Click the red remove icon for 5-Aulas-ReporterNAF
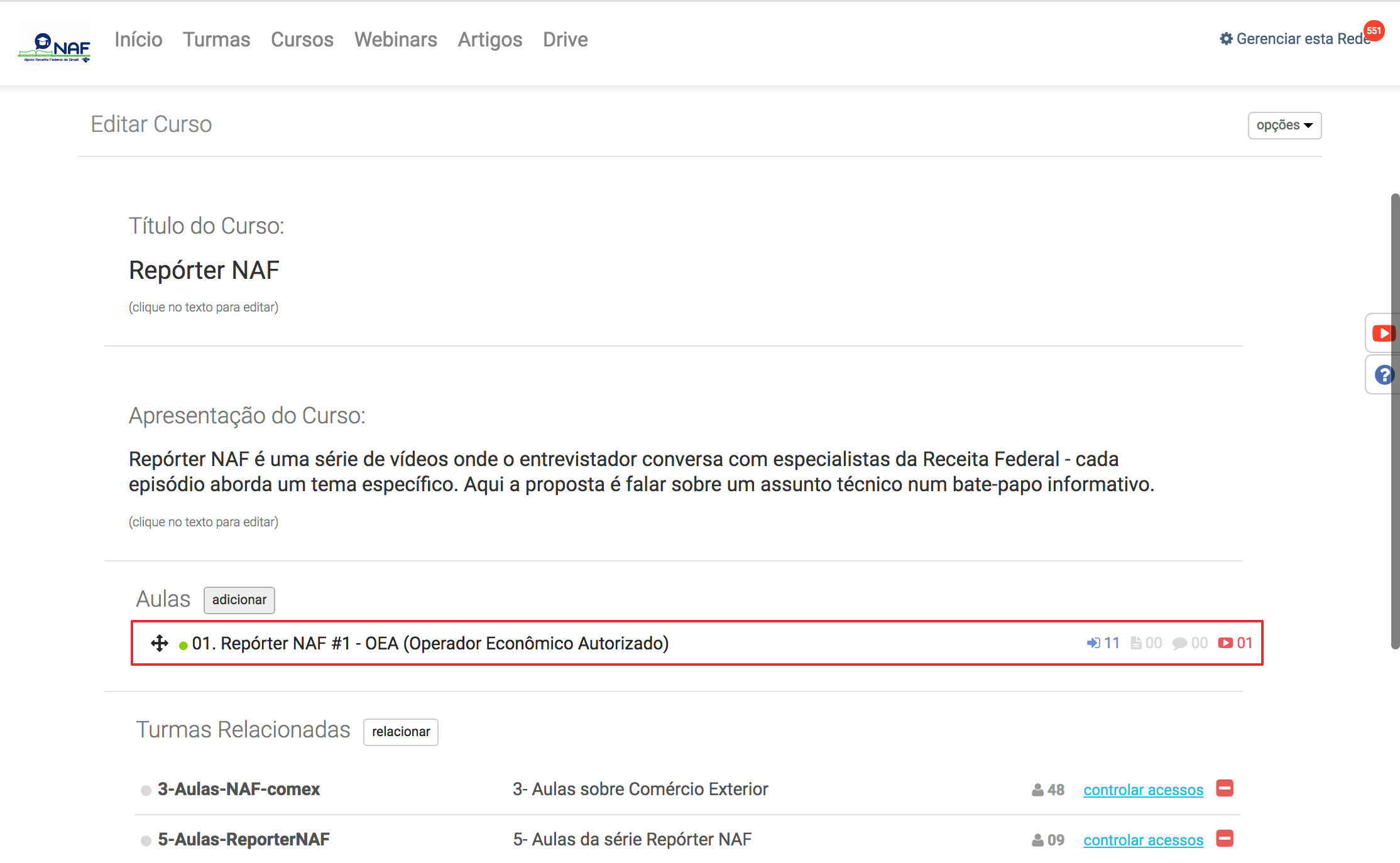 point(1225,839)
